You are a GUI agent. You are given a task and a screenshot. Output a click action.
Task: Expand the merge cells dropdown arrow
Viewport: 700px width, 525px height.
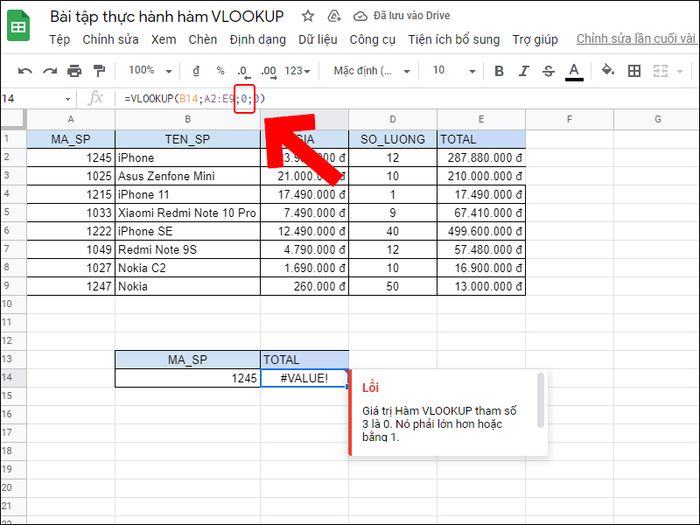(680, 71)
